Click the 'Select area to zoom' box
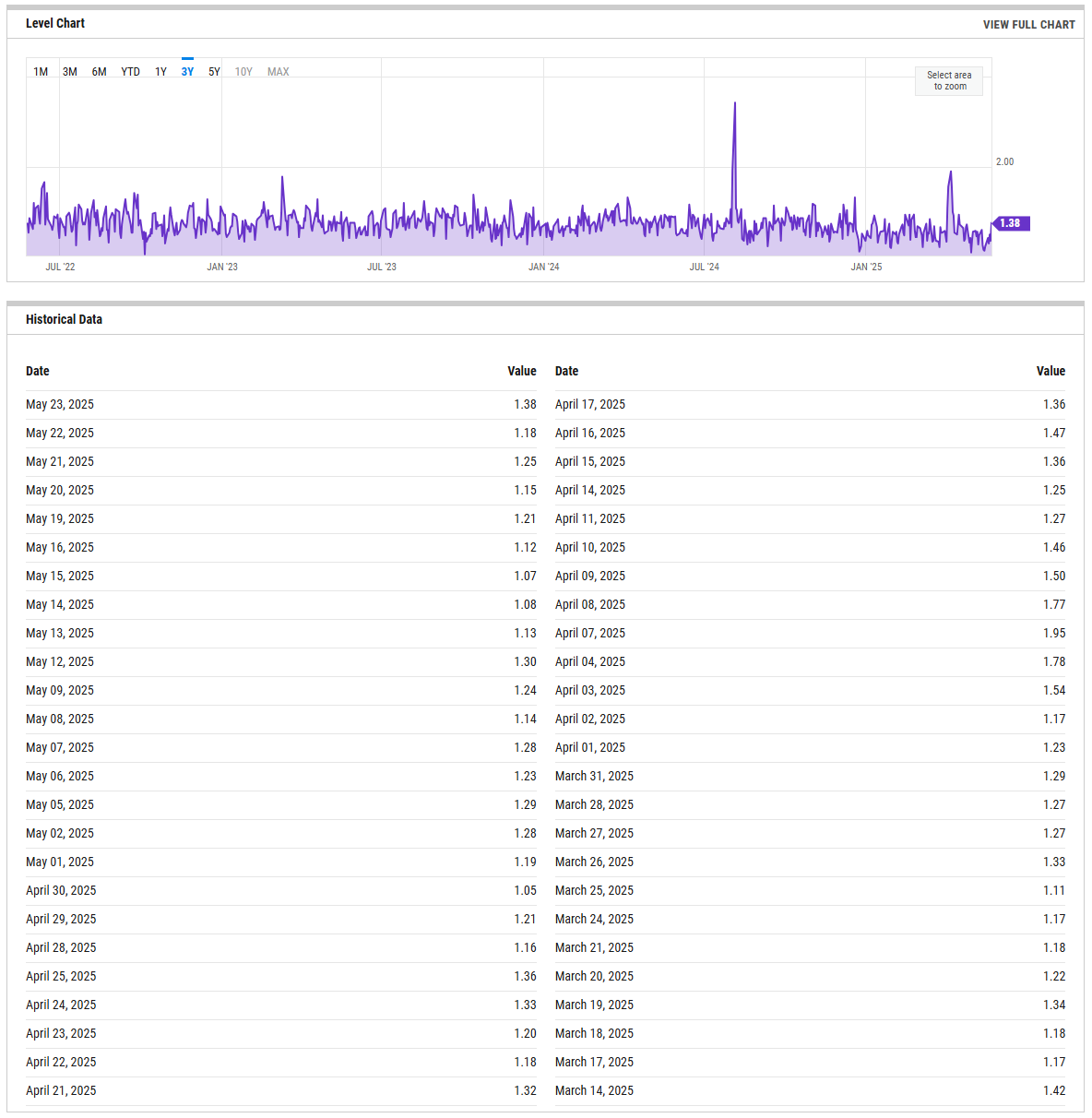This screenshot has height=1118, width=1092. pos(949,81)
